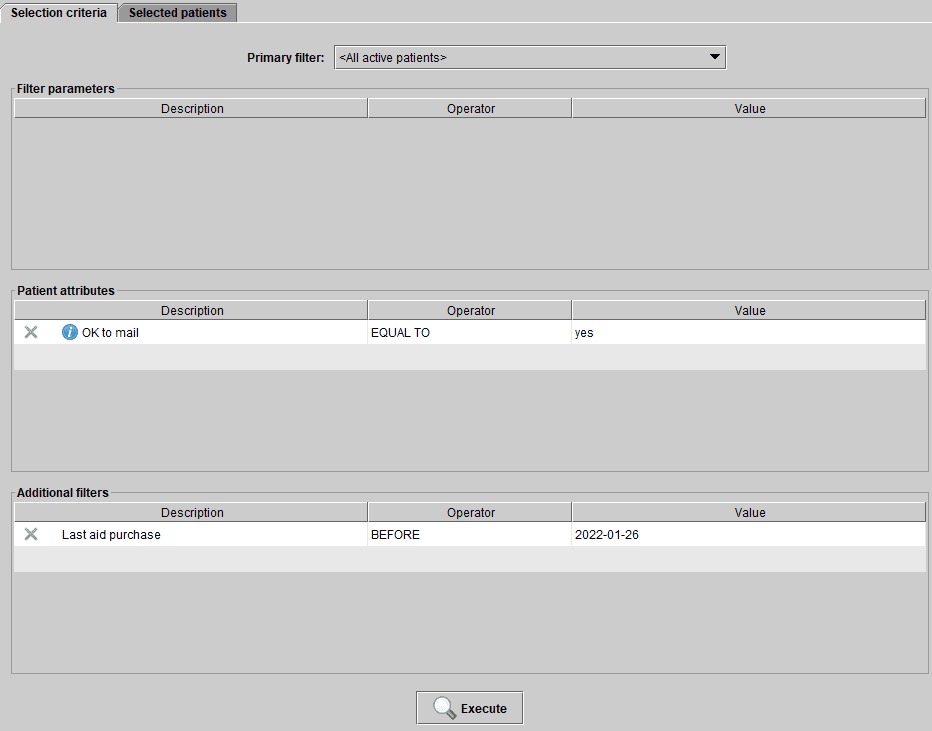Screen dimensions: 932x731
Task: Click Value header in Patient attributes
Action: pos(749,311)
